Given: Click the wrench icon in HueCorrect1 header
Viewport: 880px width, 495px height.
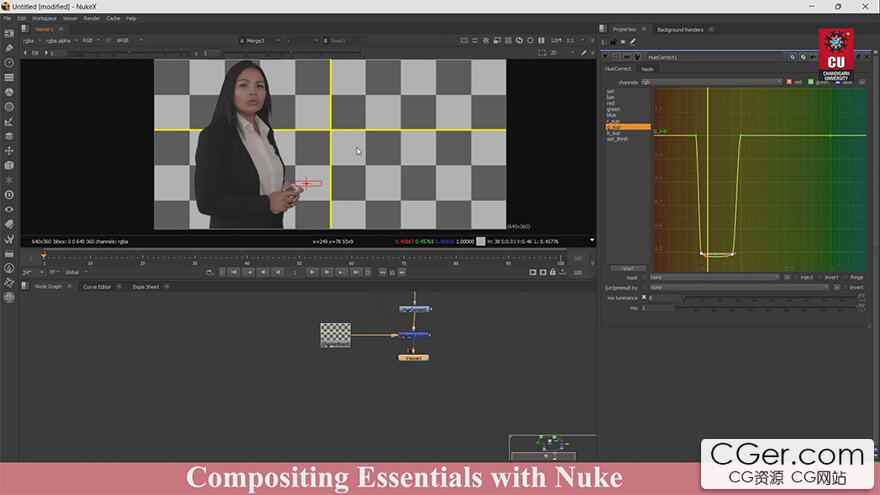Looking at the screenshot, I should tap(637, 57).
